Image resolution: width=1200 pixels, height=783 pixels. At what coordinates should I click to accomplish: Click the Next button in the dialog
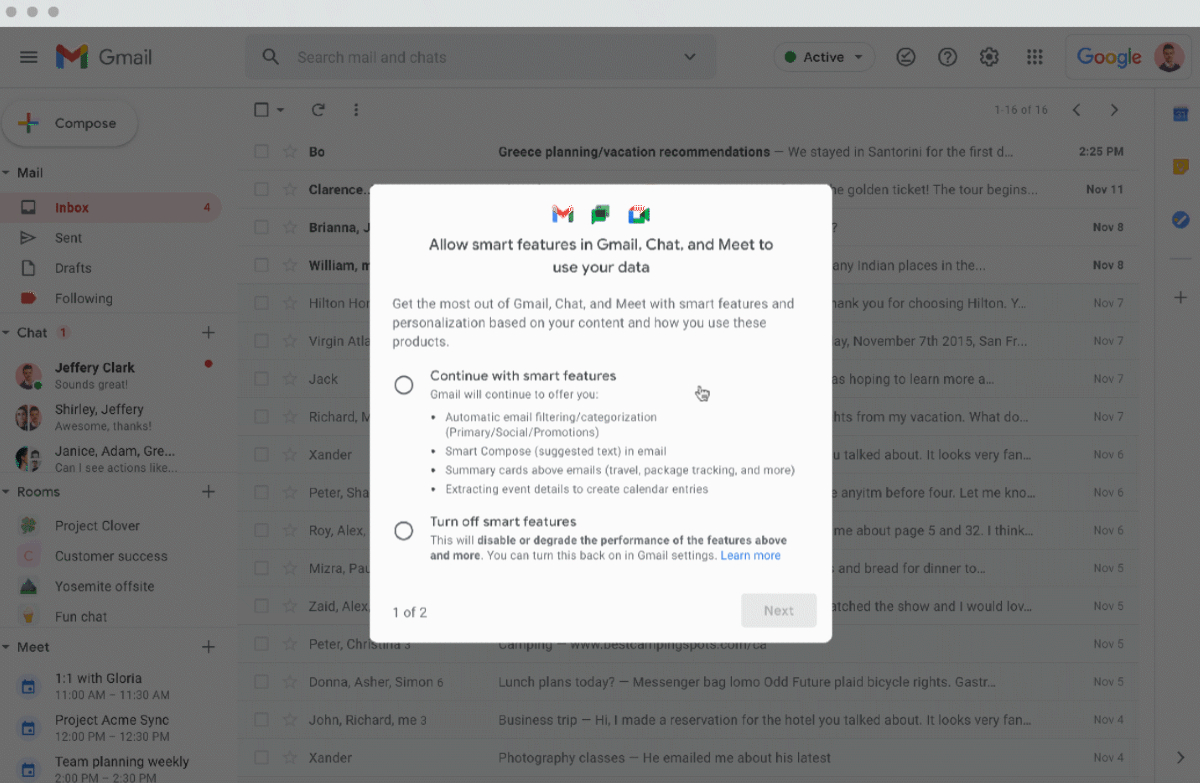point(779,610)
